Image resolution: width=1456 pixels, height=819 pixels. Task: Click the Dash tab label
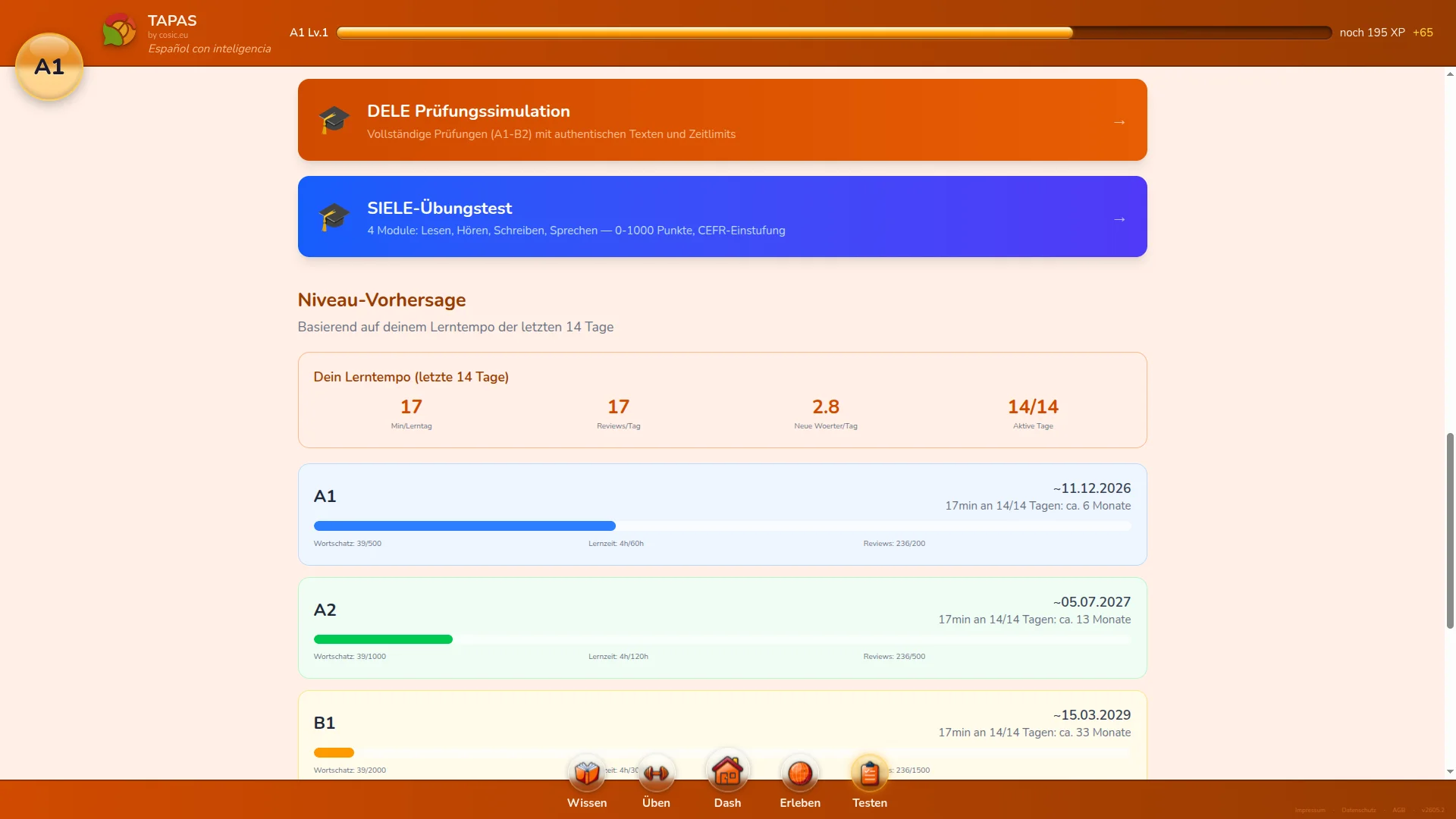[727, 802]
